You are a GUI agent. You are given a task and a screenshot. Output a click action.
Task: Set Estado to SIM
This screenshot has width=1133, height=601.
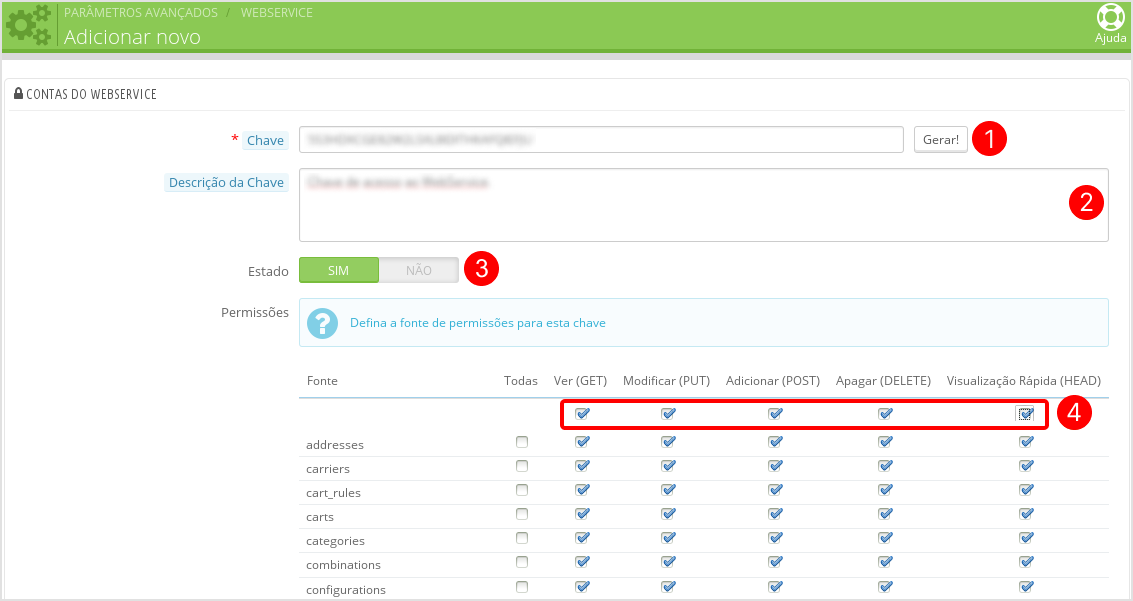pyautogui.click(x=339, y=270)
